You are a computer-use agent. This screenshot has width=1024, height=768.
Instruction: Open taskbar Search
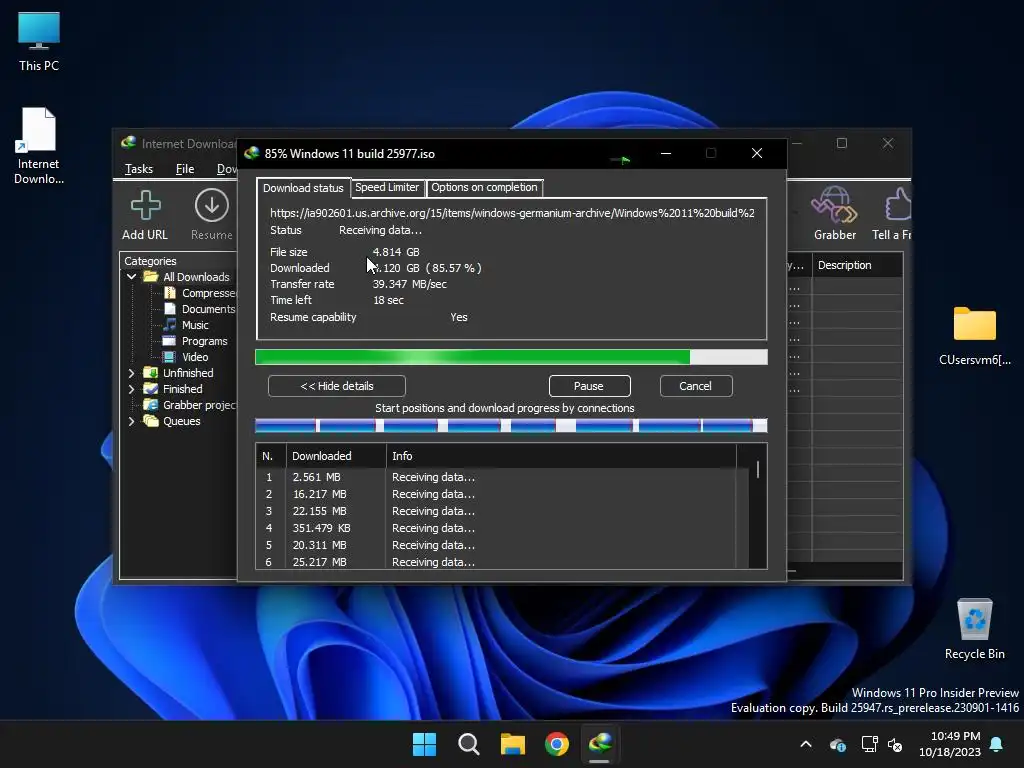(x=468, y=744)
